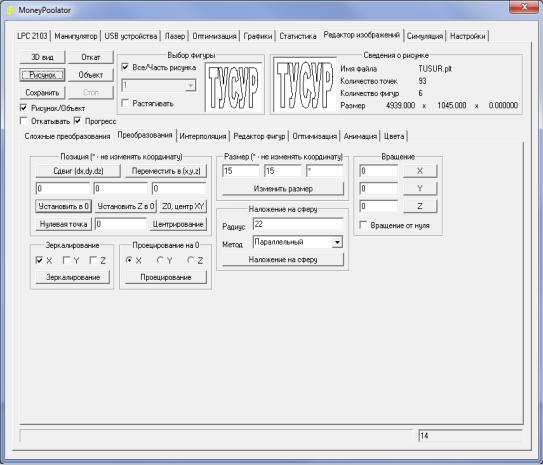Open the figure number dropdown
Screen dimensions: 543x465
tap(190, 85)
